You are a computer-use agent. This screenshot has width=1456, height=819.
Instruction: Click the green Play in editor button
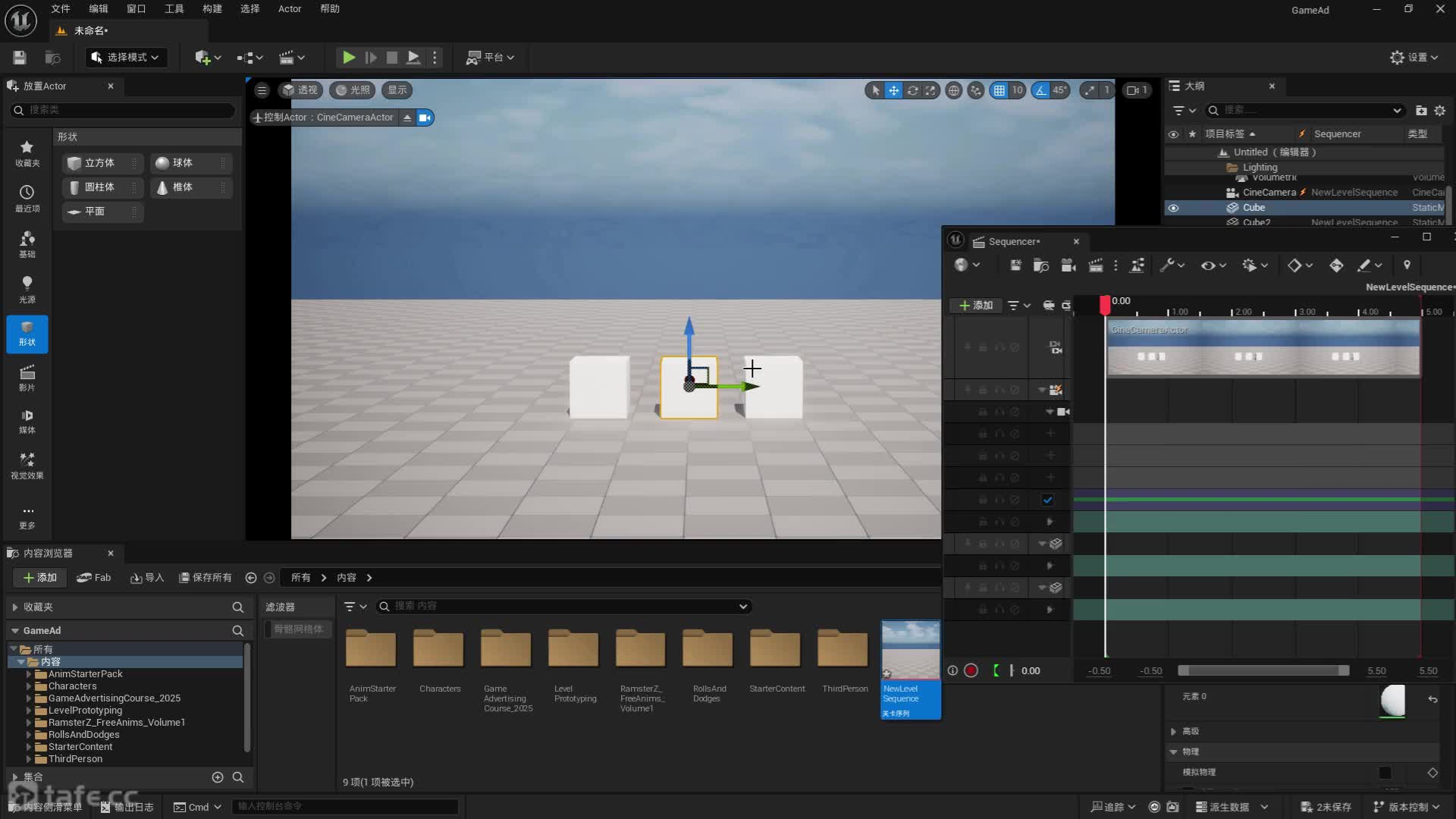coord(348,57)
